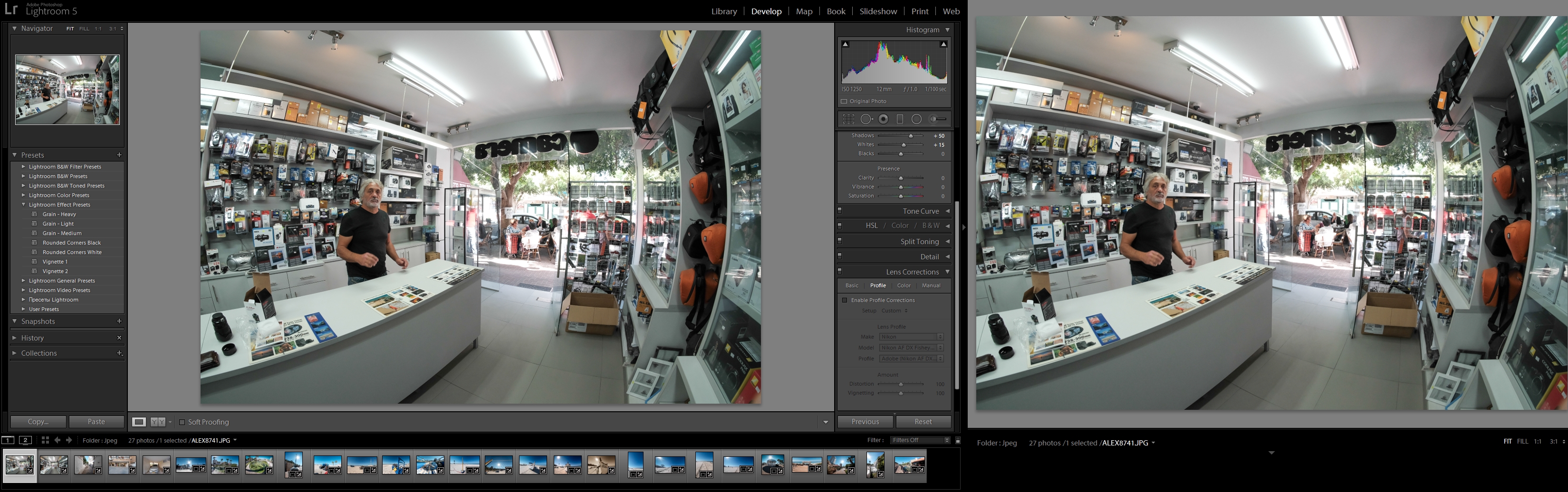Toggle Detail panel on/off switch
The image size is (1568, 492).
point(840,256)
